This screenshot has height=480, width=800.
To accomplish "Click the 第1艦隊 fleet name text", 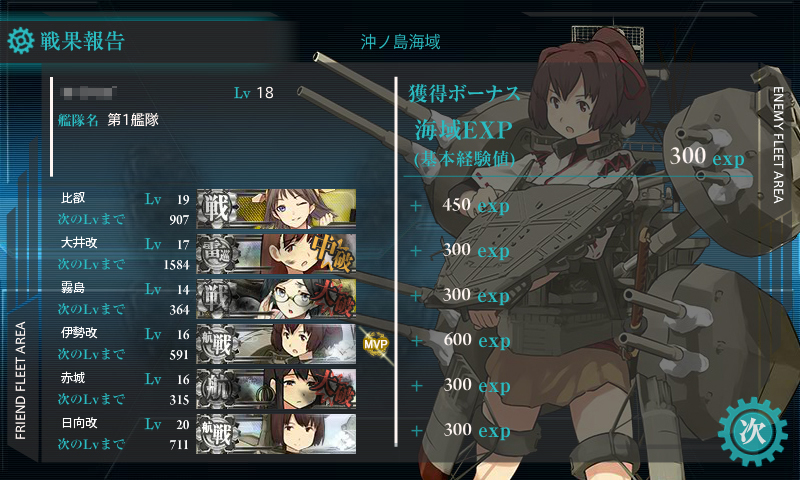I will [x=133, y=120].
